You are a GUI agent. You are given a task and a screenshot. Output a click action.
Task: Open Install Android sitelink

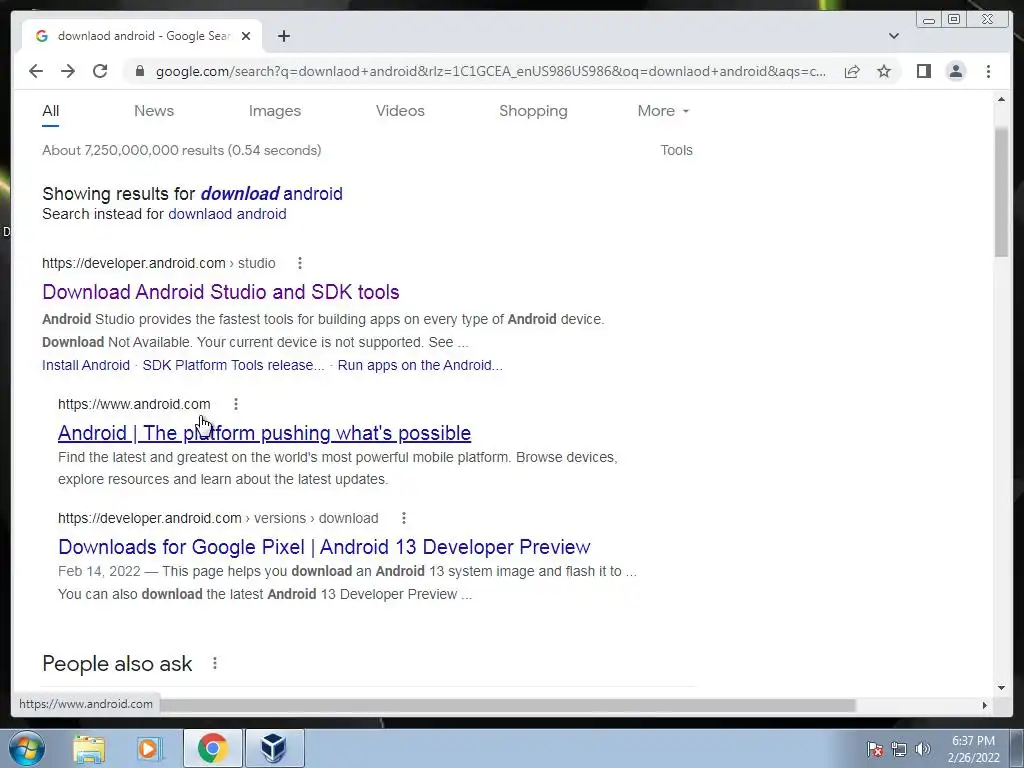[x=86, y=365]
